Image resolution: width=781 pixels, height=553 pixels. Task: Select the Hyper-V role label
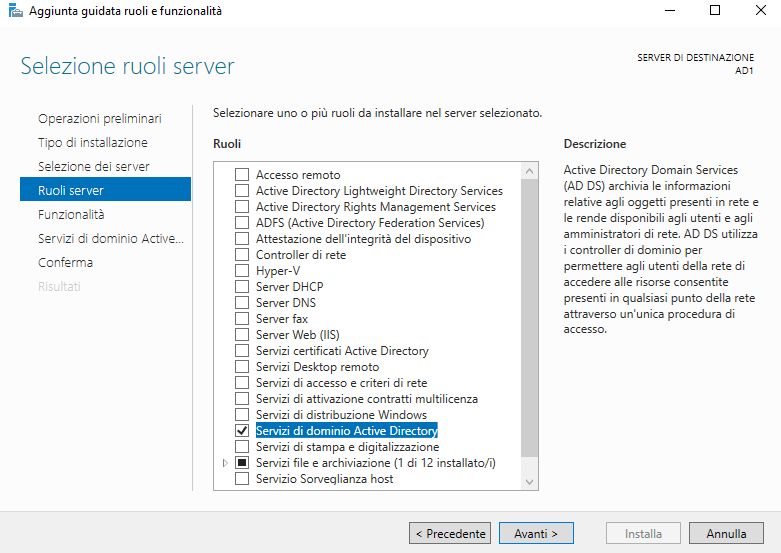278,271
